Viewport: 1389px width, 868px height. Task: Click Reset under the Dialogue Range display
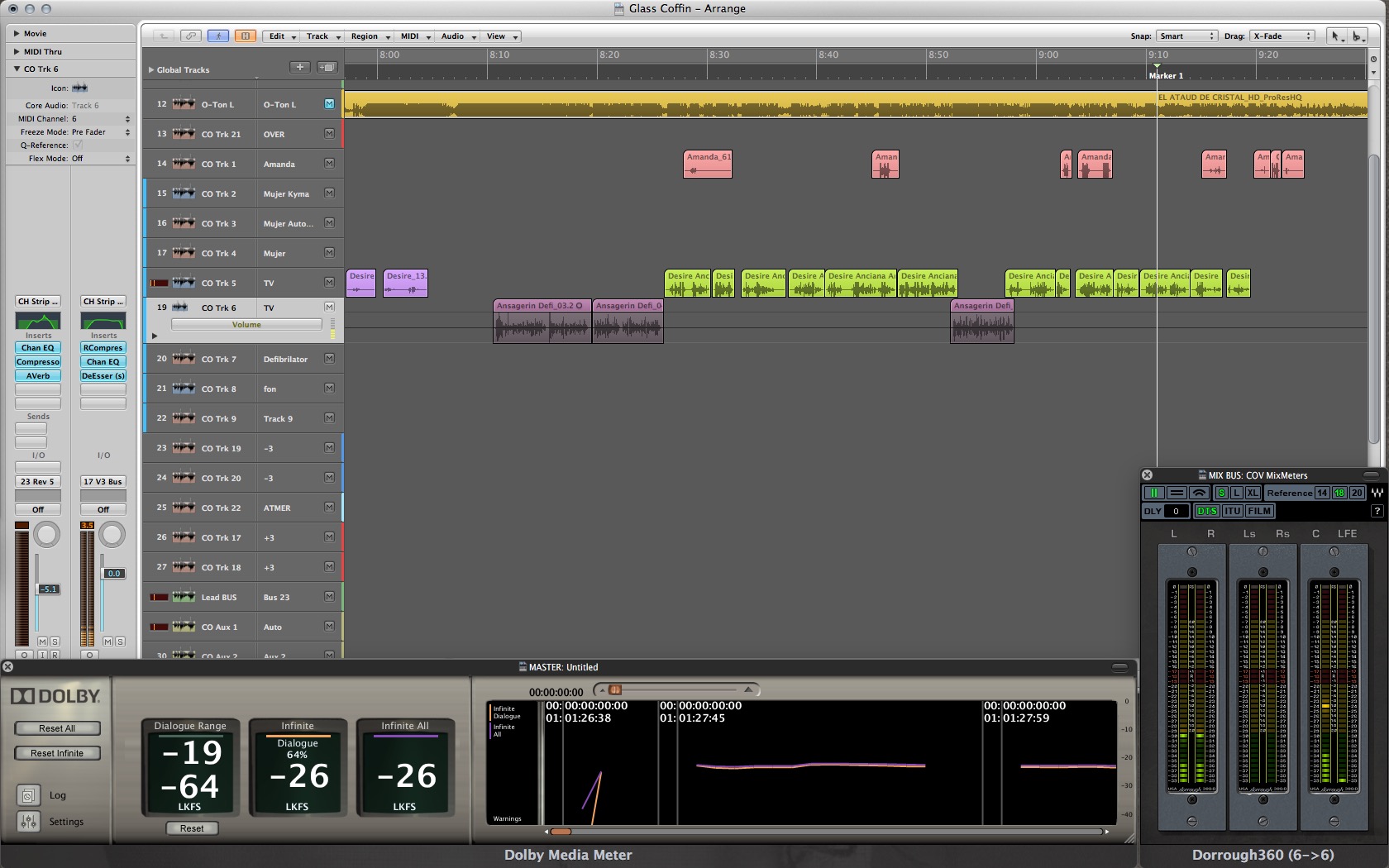(x=192, y=828)
